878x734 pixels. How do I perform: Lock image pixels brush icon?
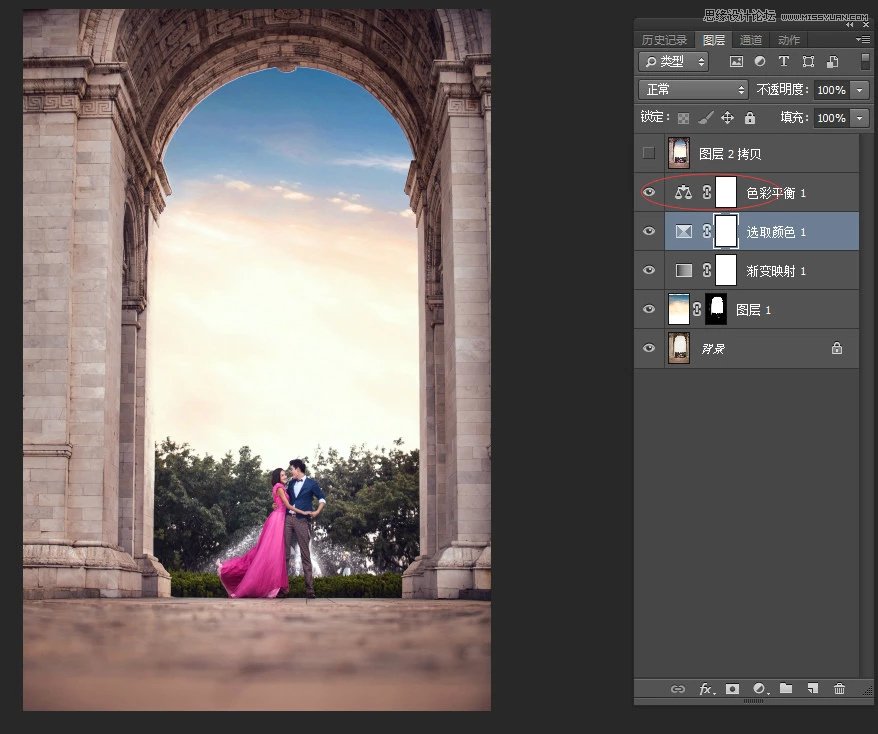point(706,118)
